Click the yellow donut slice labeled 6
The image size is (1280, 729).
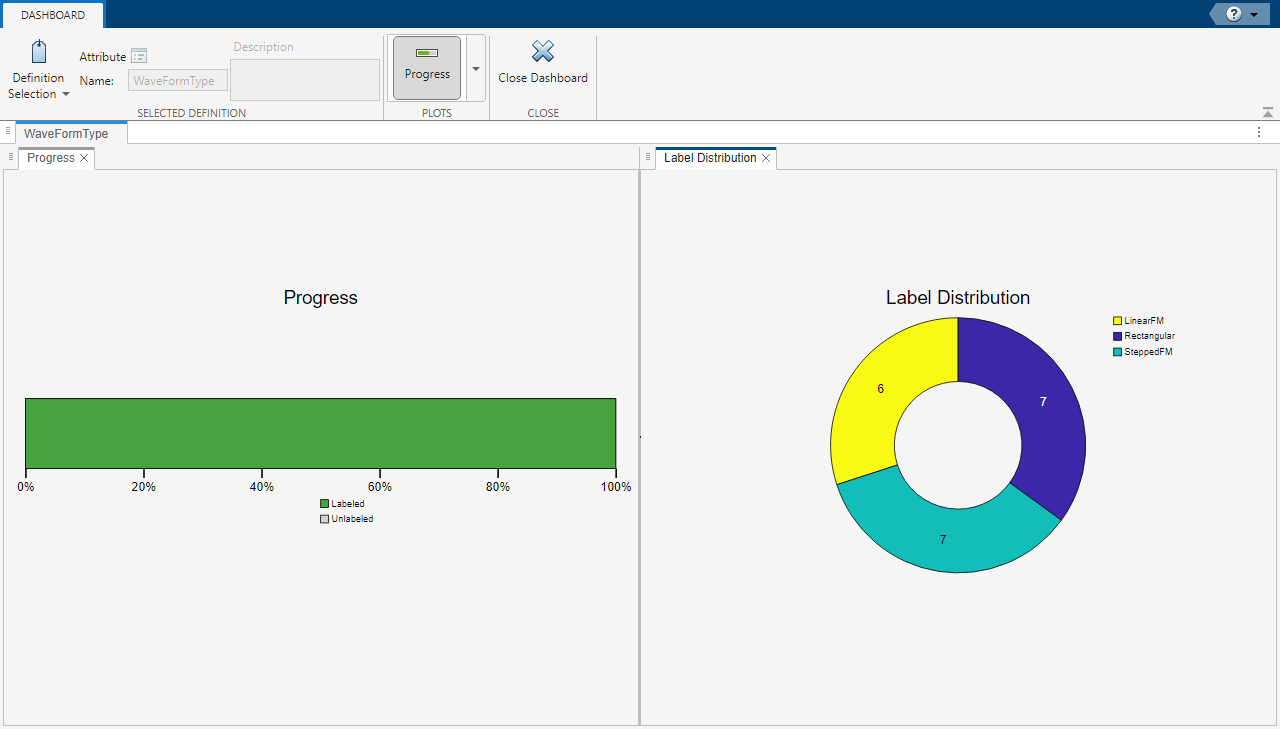[880, 388]
